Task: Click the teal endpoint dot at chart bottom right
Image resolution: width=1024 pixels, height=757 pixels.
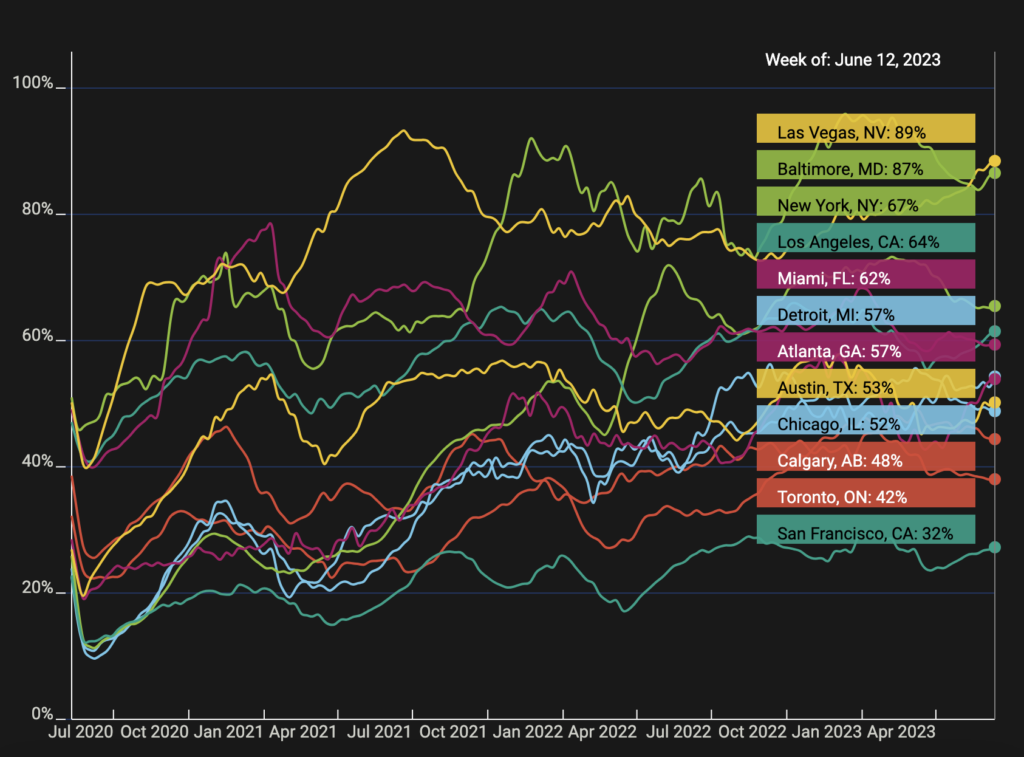Action: [994, 547]
